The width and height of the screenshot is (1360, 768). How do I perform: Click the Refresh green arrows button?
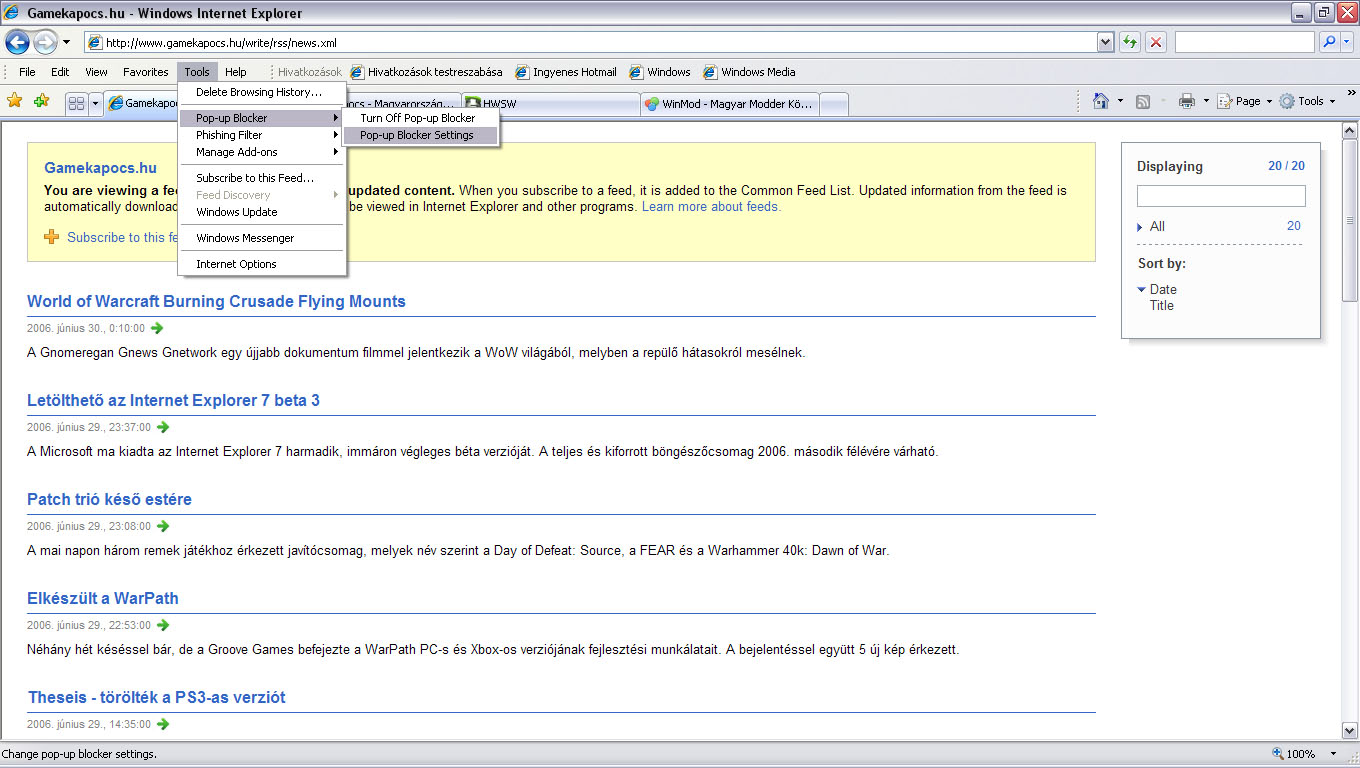click(1130, 42)
